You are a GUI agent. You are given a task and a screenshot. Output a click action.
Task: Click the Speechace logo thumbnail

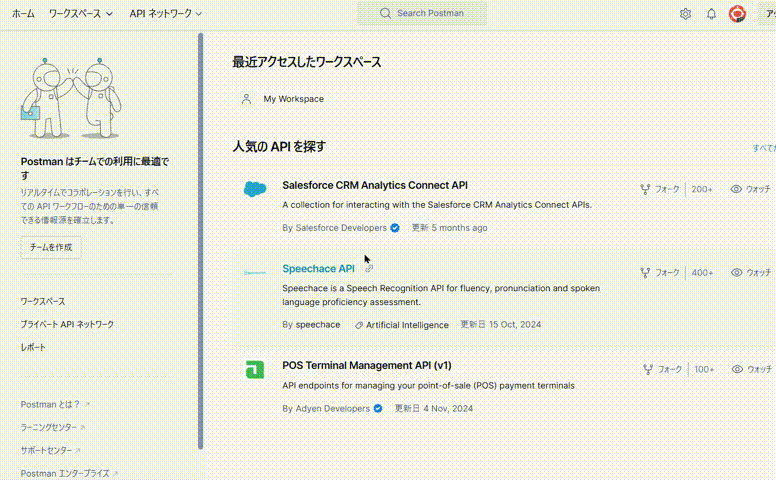255,273
